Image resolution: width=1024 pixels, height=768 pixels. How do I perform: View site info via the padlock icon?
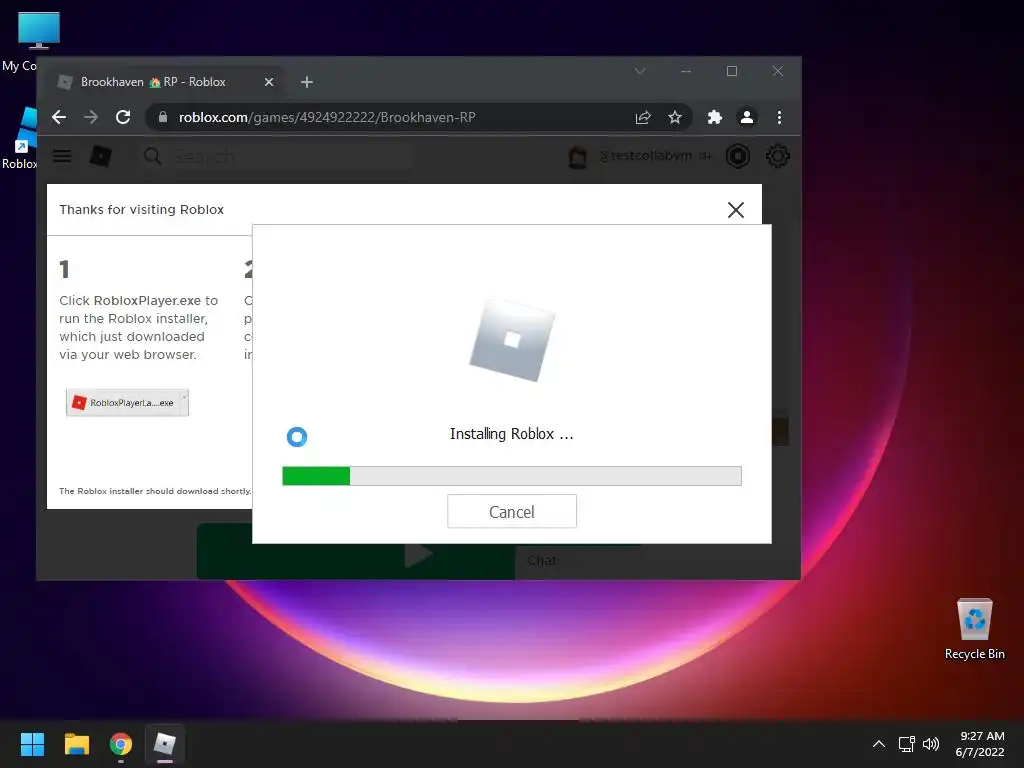pos(163,117)
